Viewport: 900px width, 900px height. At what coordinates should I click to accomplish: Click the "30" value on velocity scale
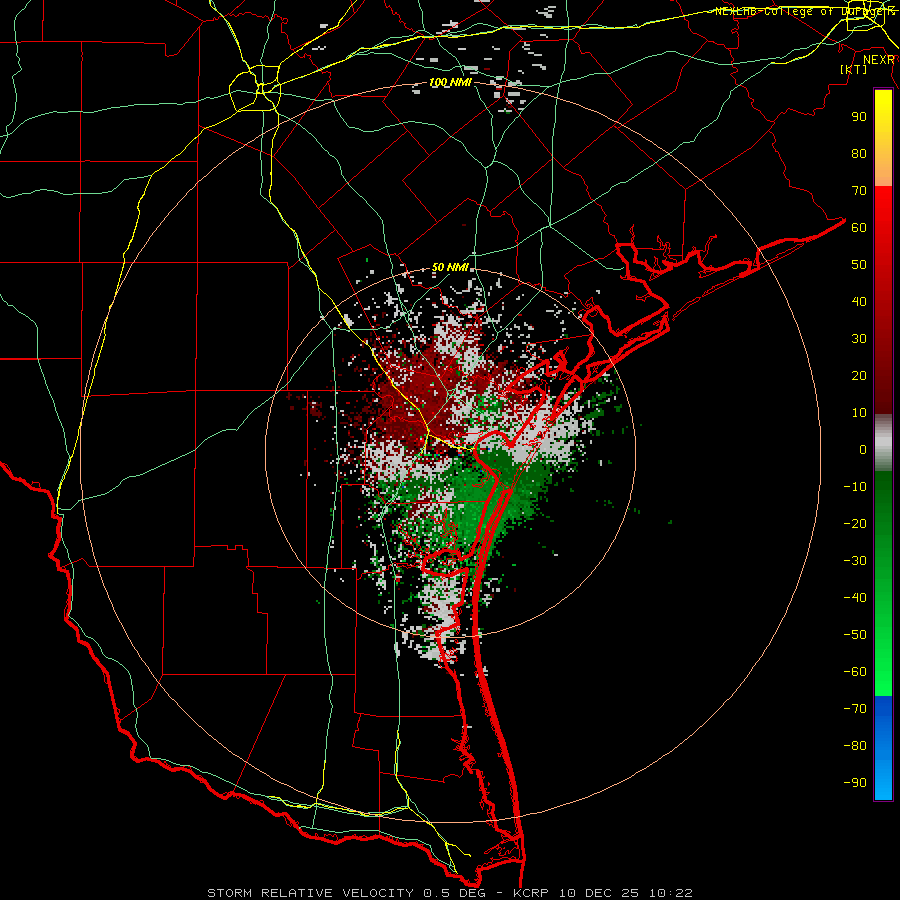tap(859, 339)
